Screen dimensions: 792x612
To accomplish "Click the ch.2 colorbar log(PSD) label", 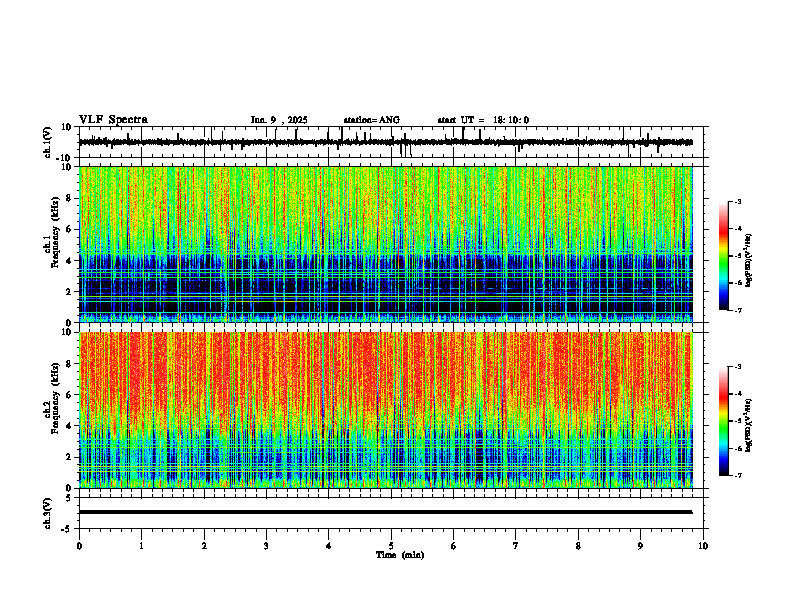I will tap(749, 424).
